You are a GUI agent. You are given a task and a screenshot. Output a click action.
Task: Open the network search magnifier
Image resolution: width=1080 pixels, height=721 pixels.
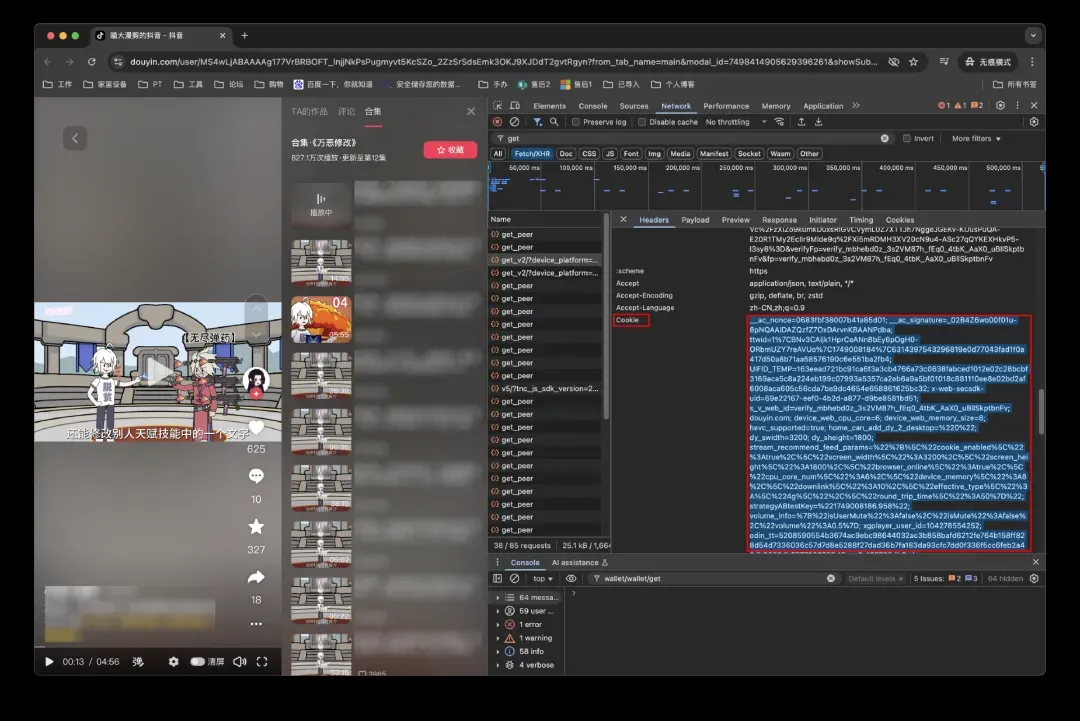pos(553,122)
